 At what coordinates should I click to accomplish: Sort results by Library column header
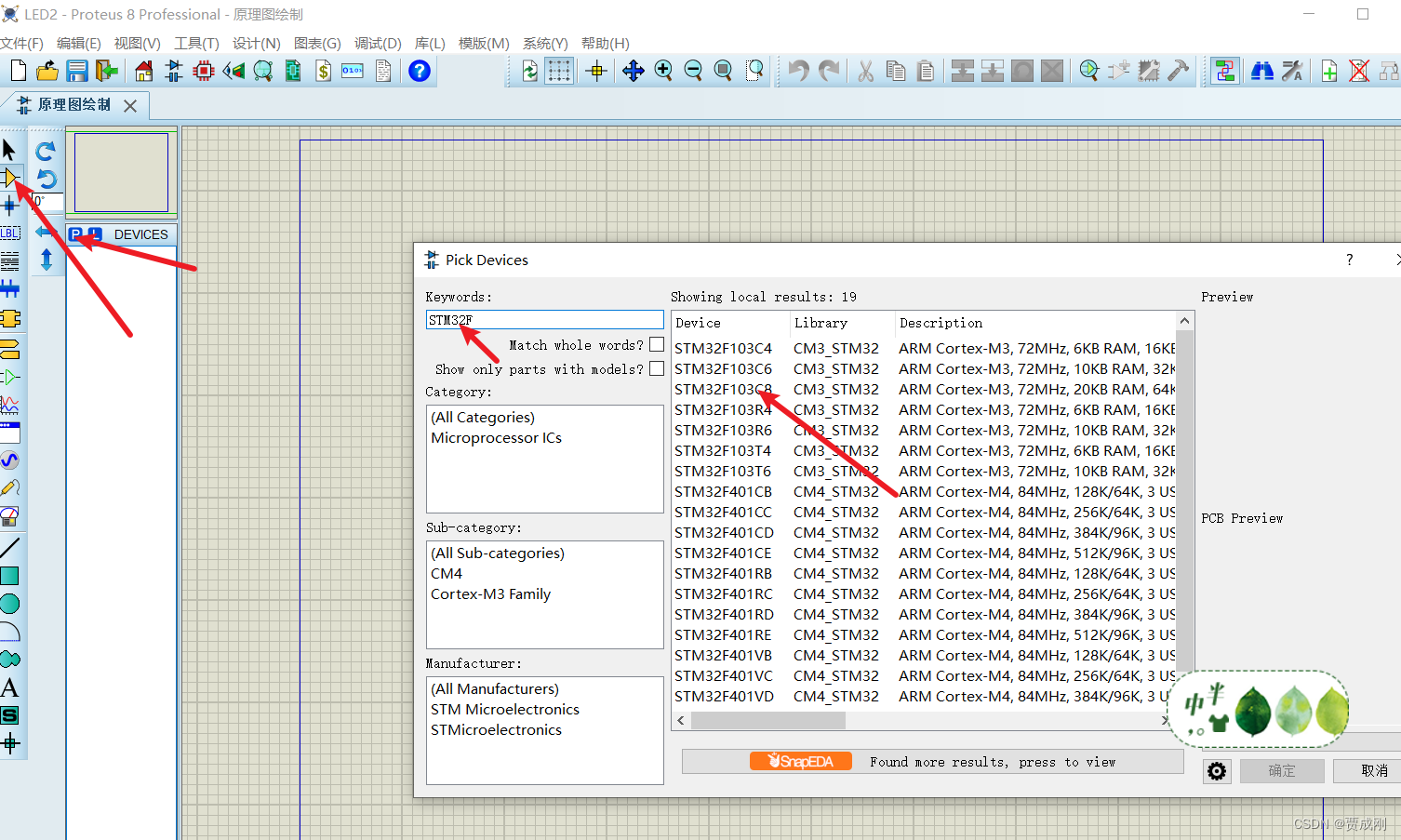tap(842, 323)
